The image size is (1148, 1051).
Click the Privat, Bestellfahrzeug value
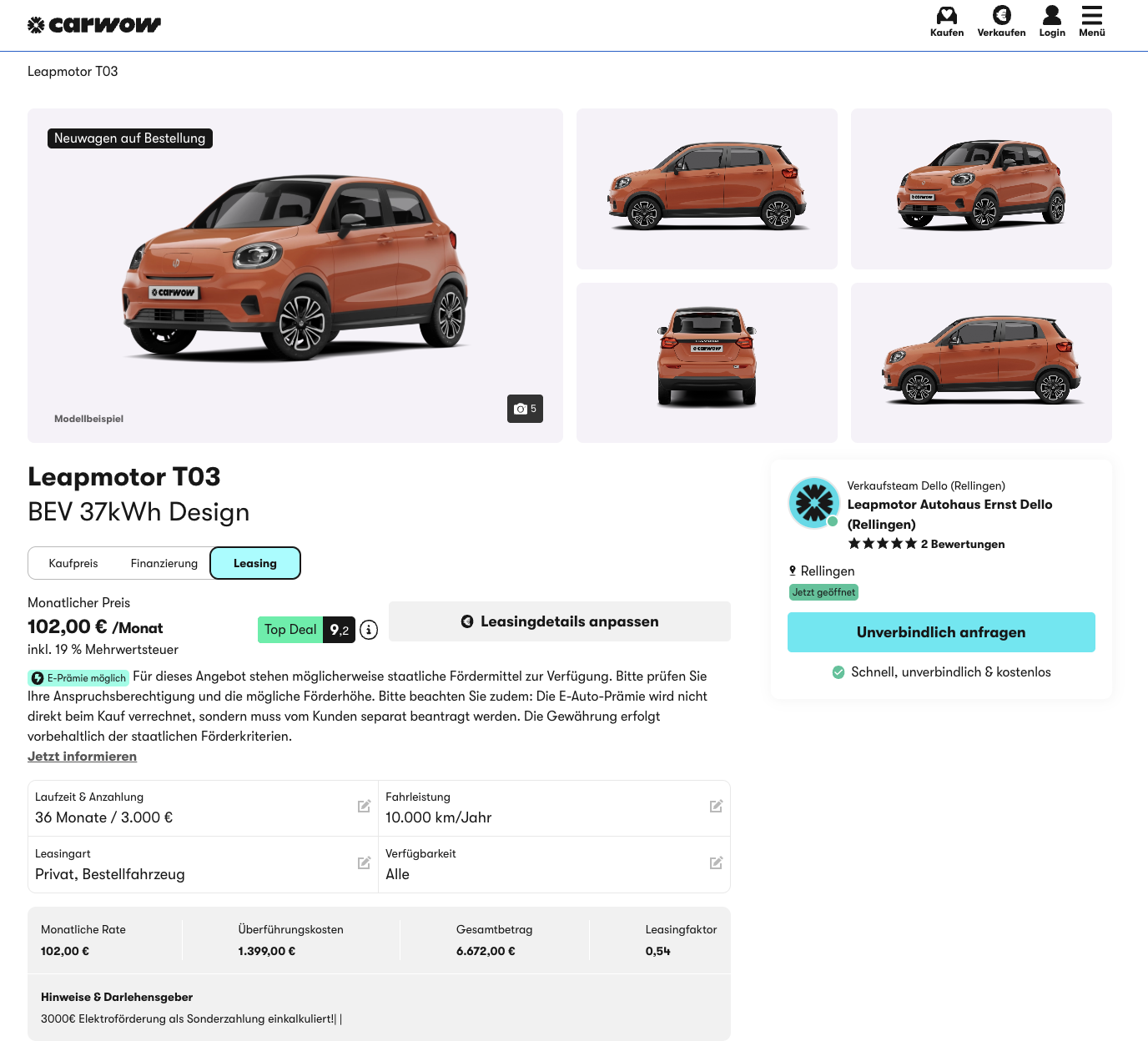(x=110, y=874)
